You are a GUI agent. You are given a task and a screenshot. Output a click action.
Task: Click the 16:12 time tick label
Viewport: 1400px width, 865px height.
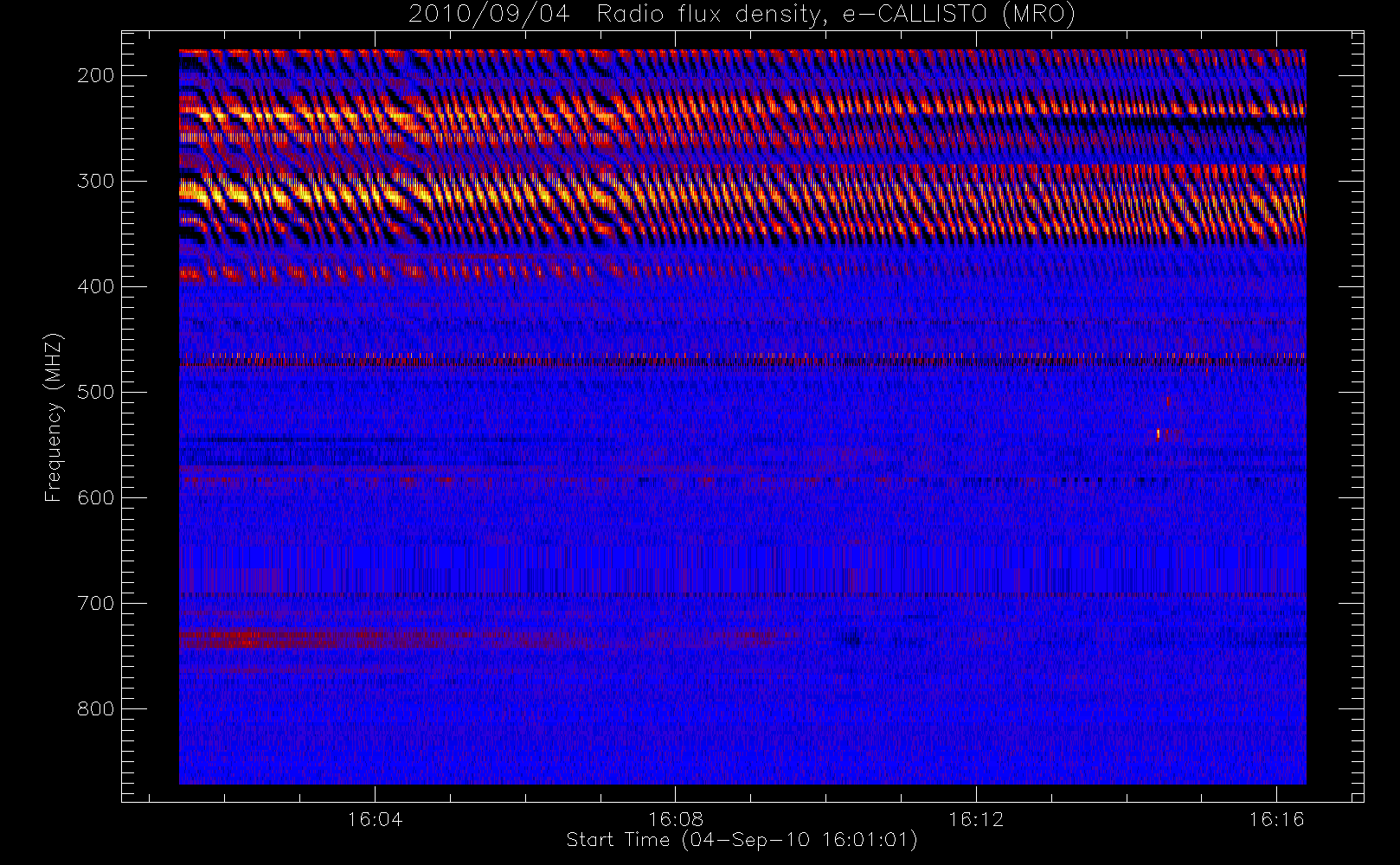976,819
